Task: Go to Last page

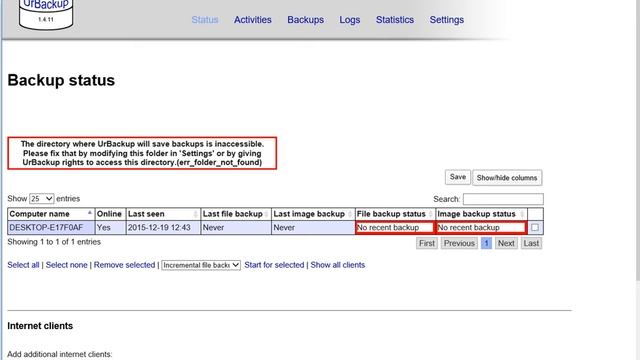Action: point(531,243)
